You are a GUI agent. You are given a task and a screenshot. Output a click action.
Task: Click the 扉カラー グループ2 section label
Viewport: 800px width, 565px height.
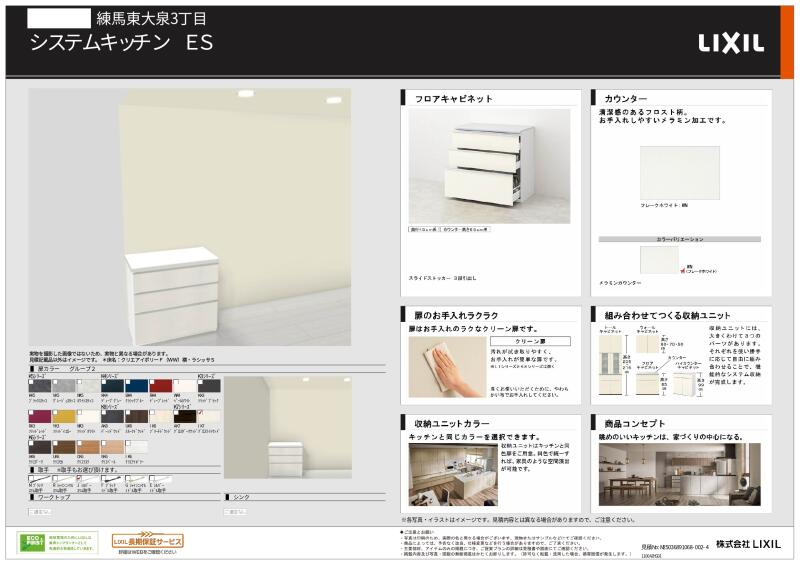[66, 369]
